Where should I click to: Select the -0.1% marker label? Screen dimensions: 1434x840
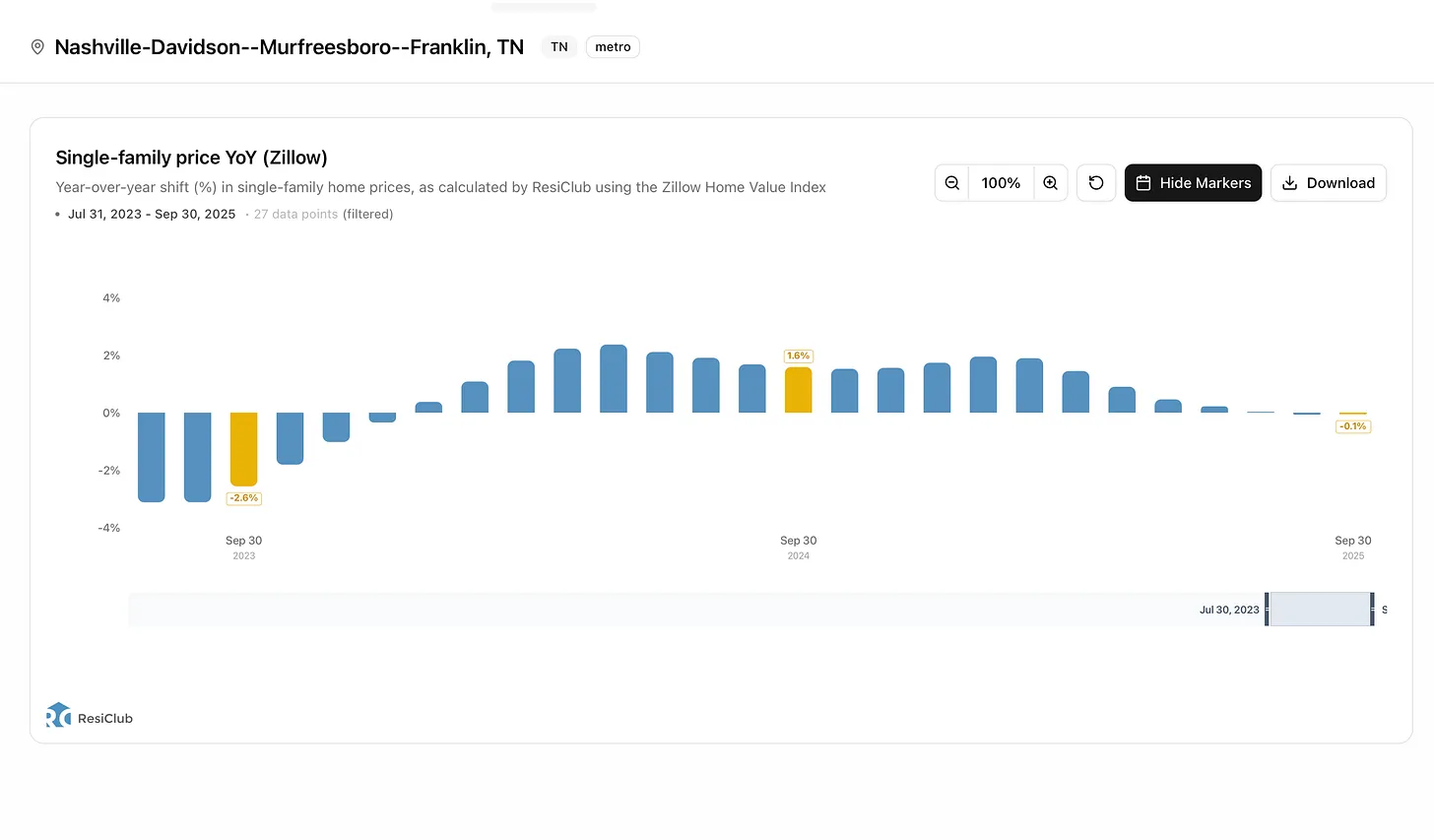click(x=1352, y=425)
